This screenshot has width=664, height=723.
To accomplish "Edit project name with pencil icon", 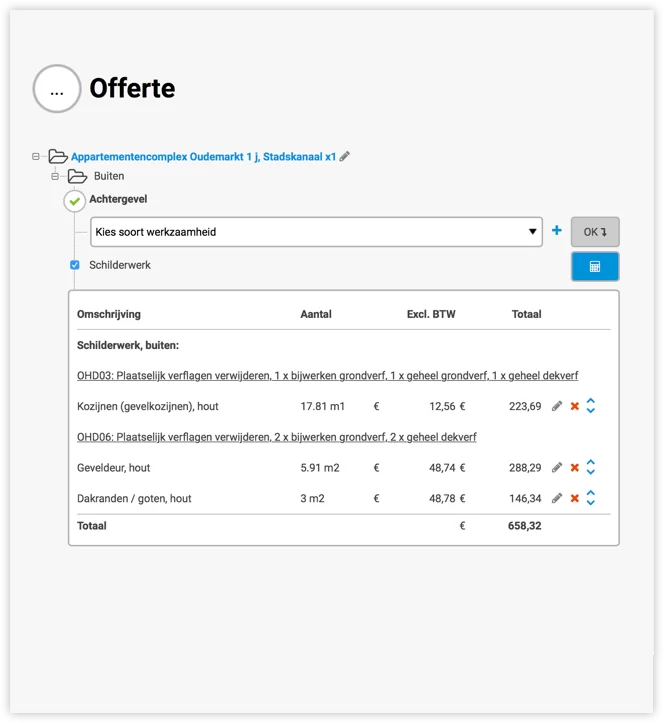I will (345, 157).
